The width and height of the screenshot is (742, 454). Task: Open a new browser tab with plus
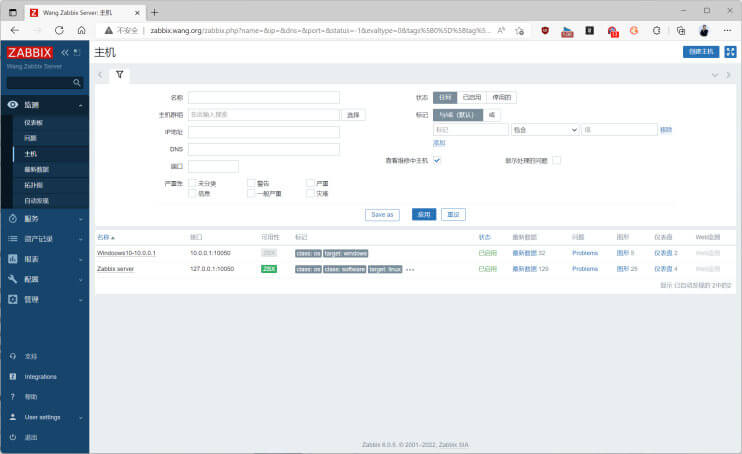coord(155,12)
